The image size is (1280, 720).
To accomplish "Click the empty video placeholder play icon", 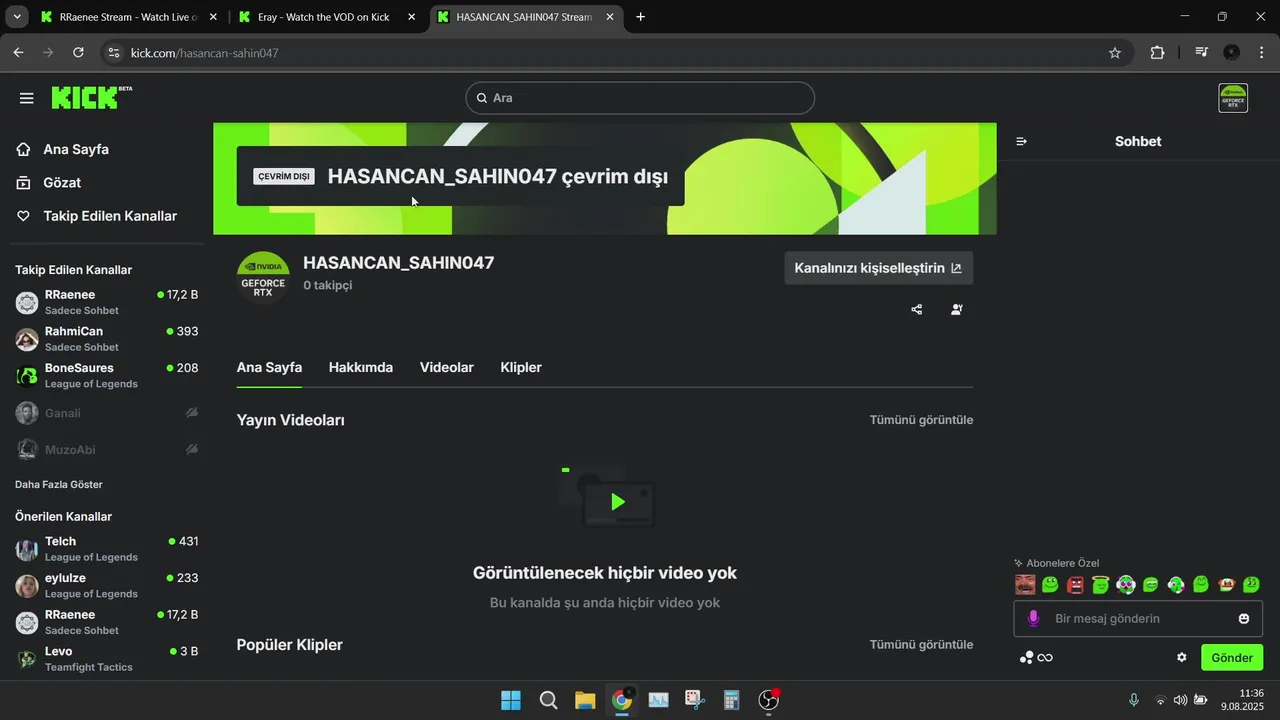I will (x=618, y=502).
